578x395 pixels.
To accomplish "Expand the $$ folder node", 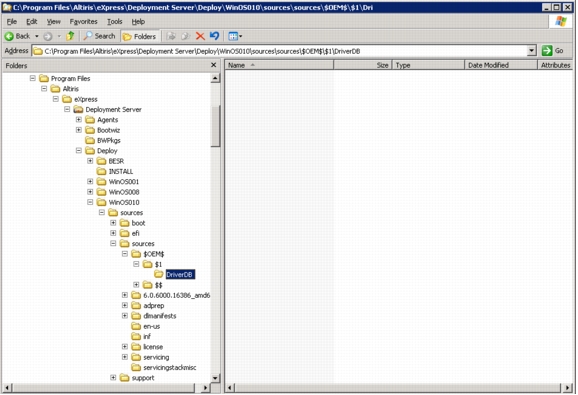I will (x=136, y=284).
